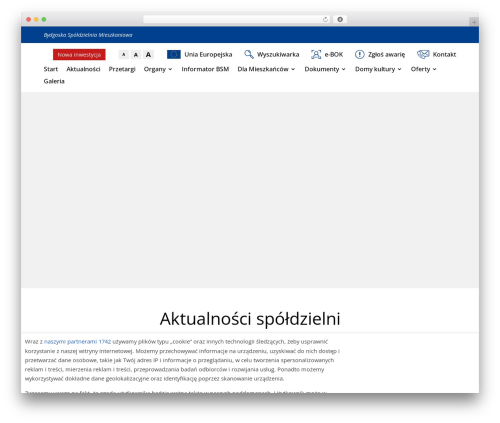This screenshot has width=500, height=423.
Task: Click the Kontakt envelope icon
Action: pyautogui.click(x=423, y=54)
